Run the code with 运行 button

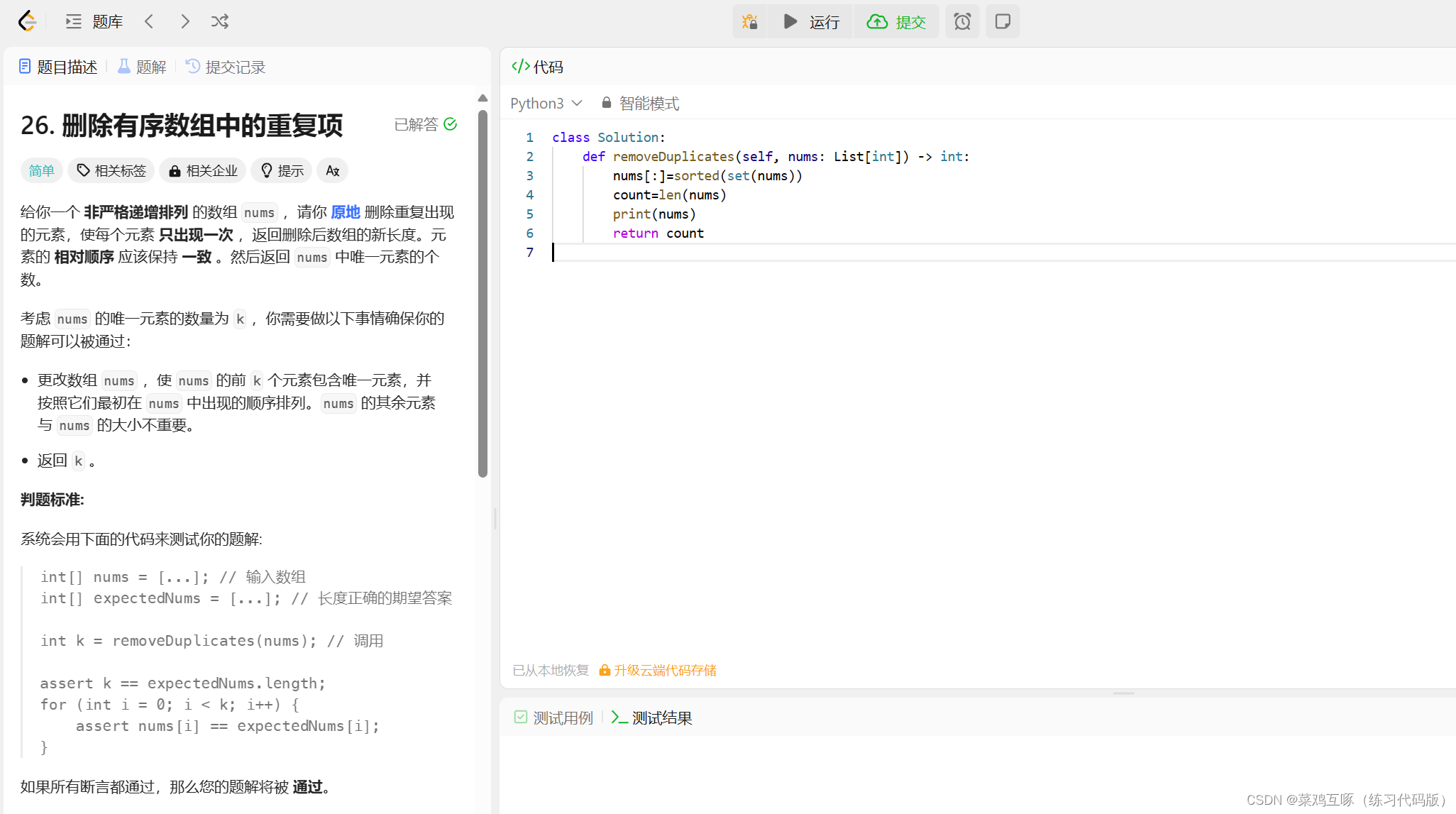click(x=810, y=21)
